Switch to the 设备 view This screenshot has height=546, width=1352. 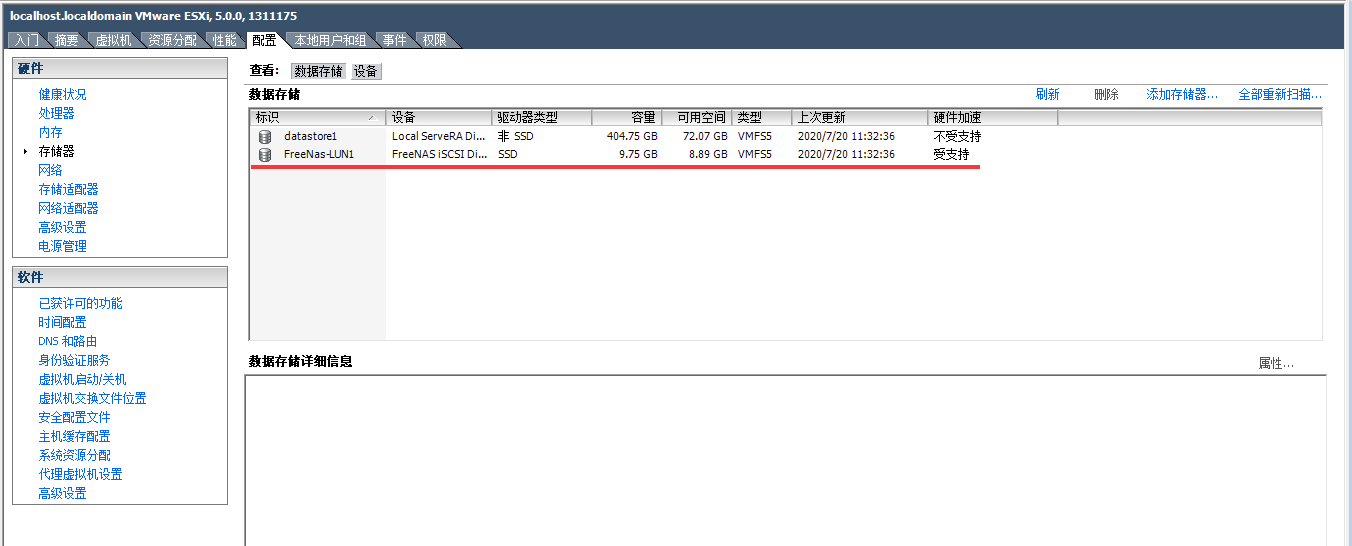click(x=366, y=71)
